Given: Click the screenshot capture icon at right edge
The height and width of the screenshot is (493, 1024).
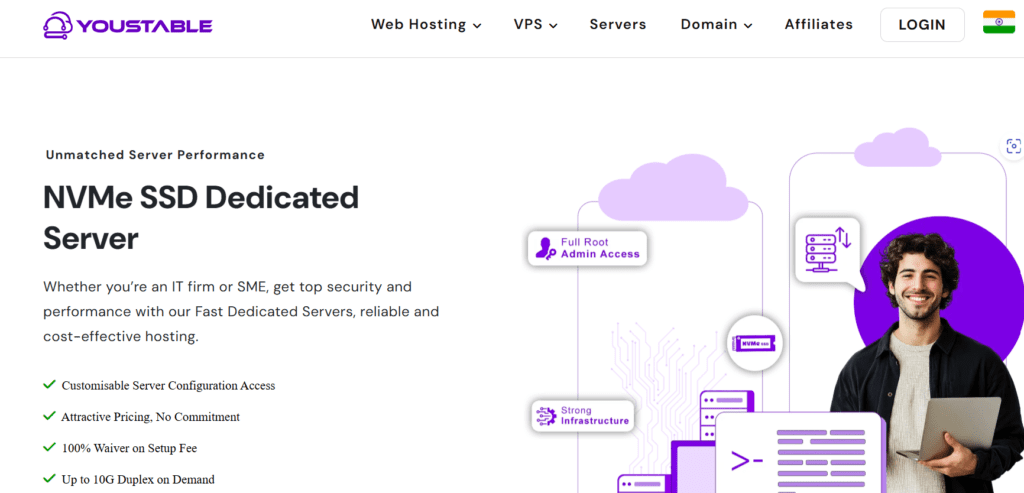Looking at the screenshot, I should pyautogui.click(x=1013, y=146).
